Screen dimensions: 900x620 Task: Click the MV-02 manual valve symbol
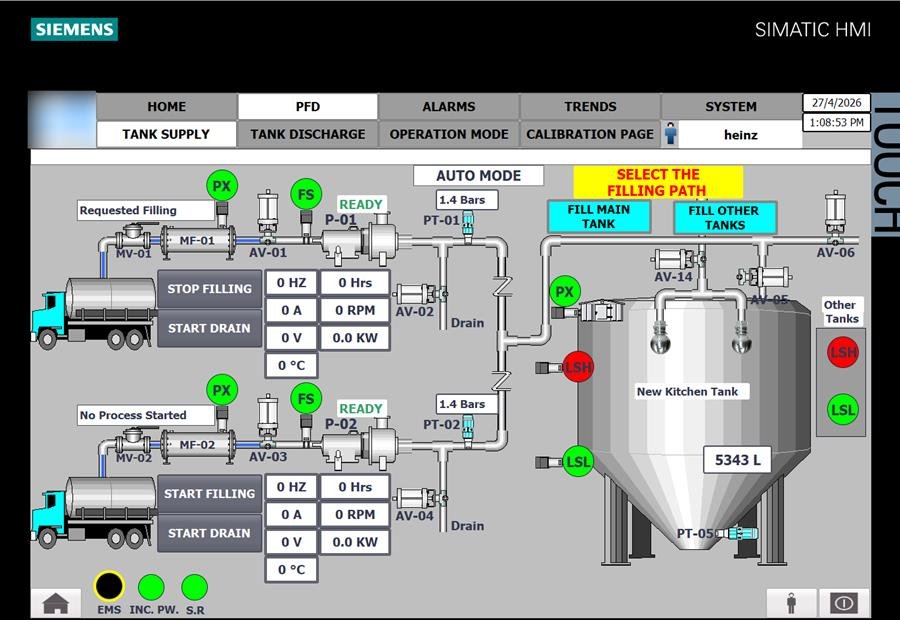(133, 440)
